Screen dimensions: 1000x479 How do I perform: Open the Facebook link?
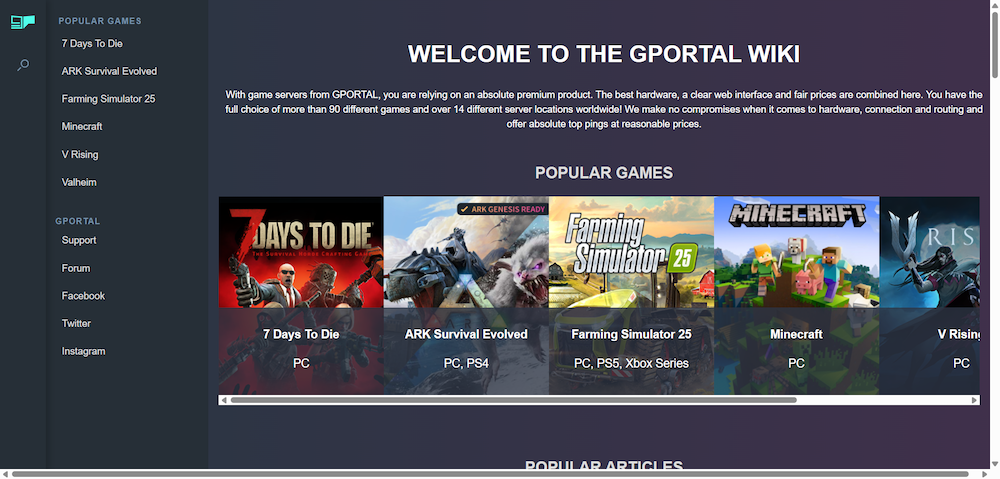(x=83, y=296)
